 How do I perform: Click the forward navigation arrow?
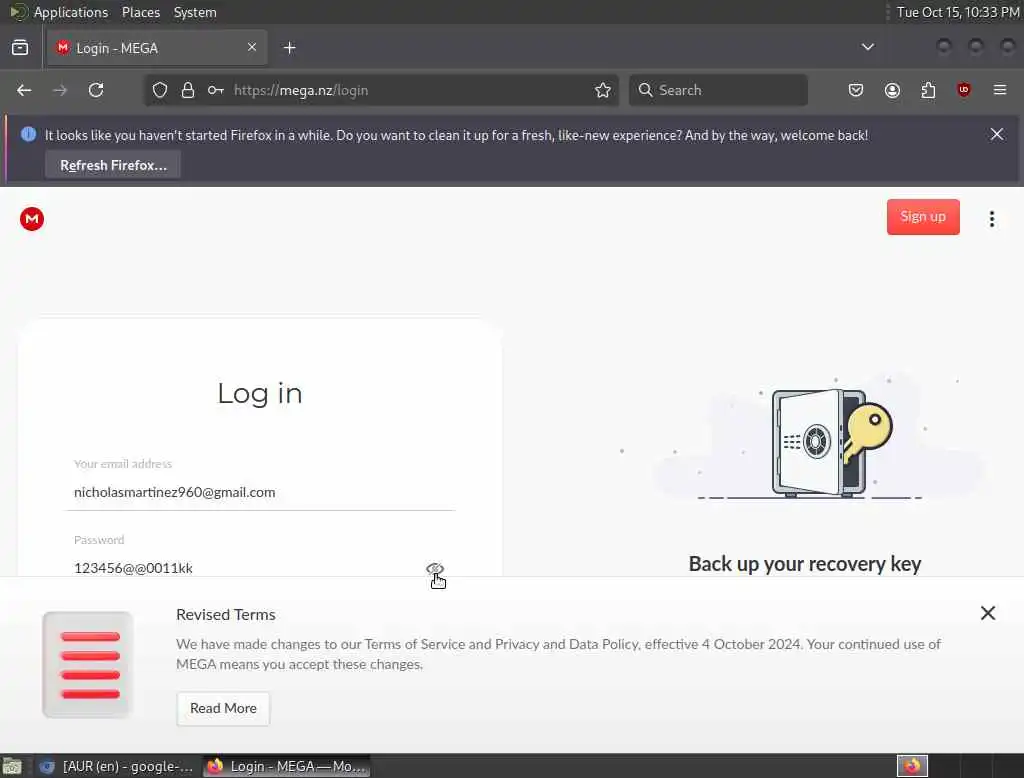tap(60, 90)
